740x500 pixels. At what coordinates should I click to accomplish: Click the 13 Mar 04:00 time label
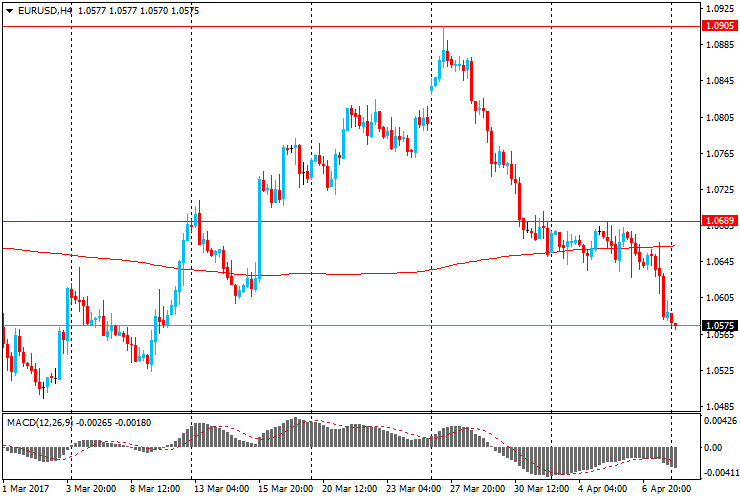tap(221, 489)
